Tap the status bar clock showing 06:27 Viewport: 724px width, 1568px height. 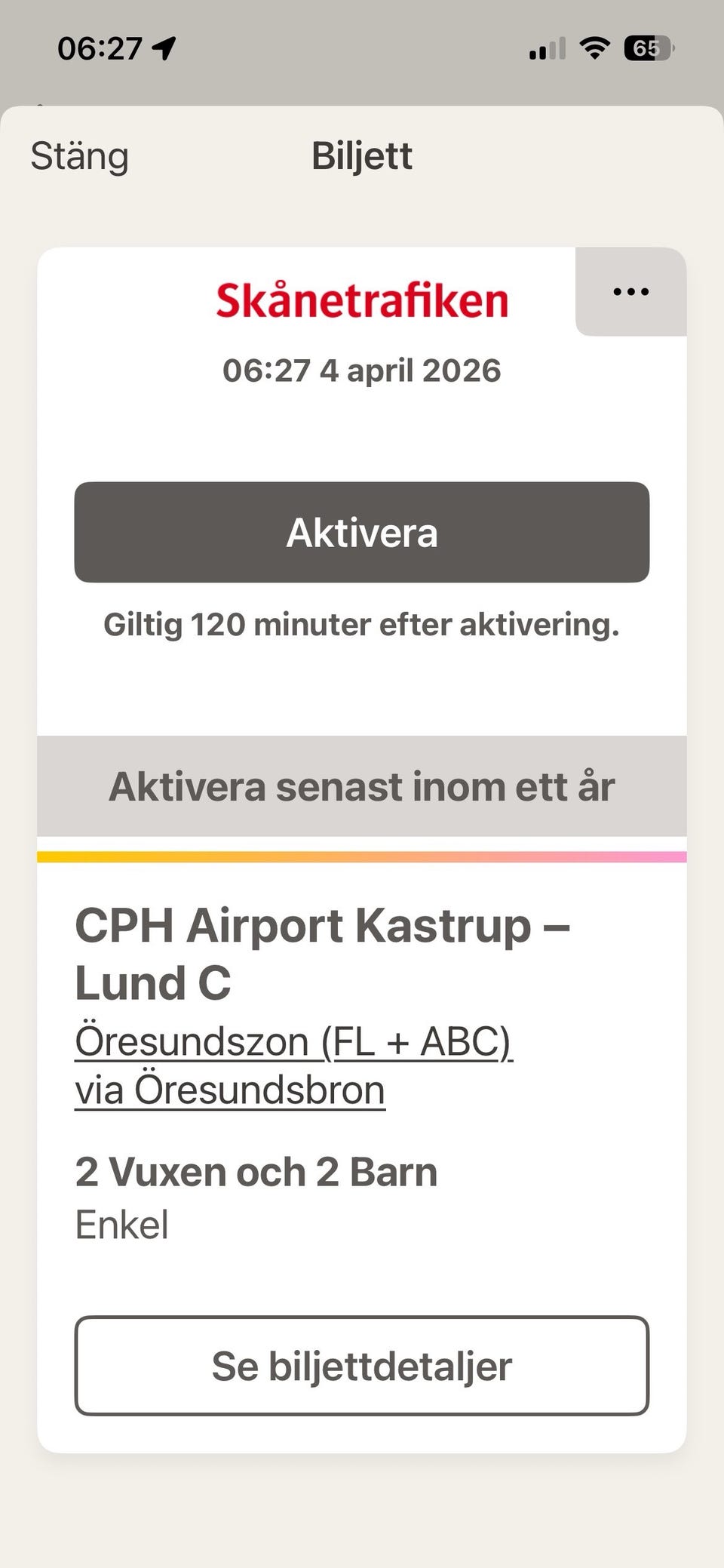(x=100, y=49)
